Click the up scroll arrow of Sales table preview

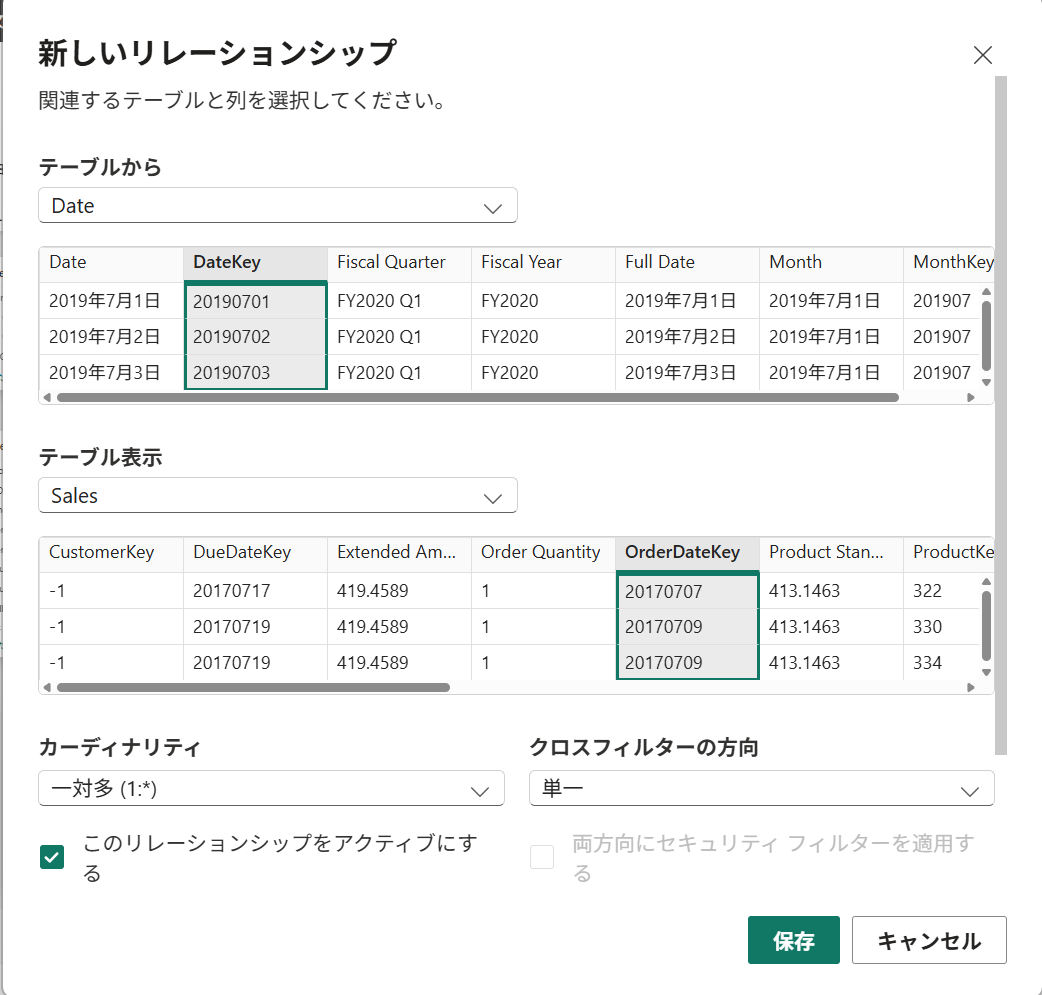(x=986, y=582)
